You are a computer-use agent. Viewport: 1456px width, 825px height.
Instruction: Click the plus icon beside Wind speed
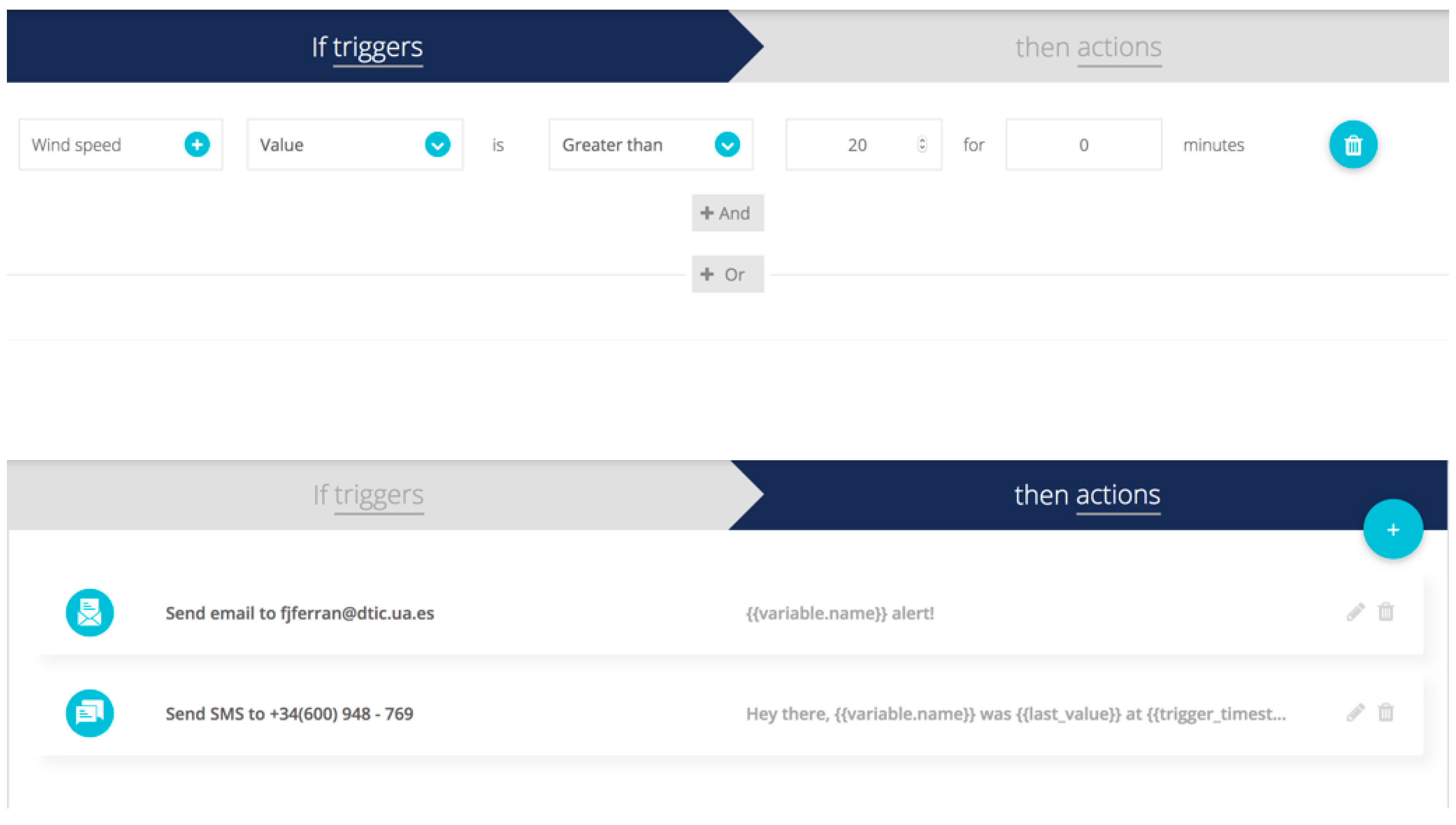[196, 144]
